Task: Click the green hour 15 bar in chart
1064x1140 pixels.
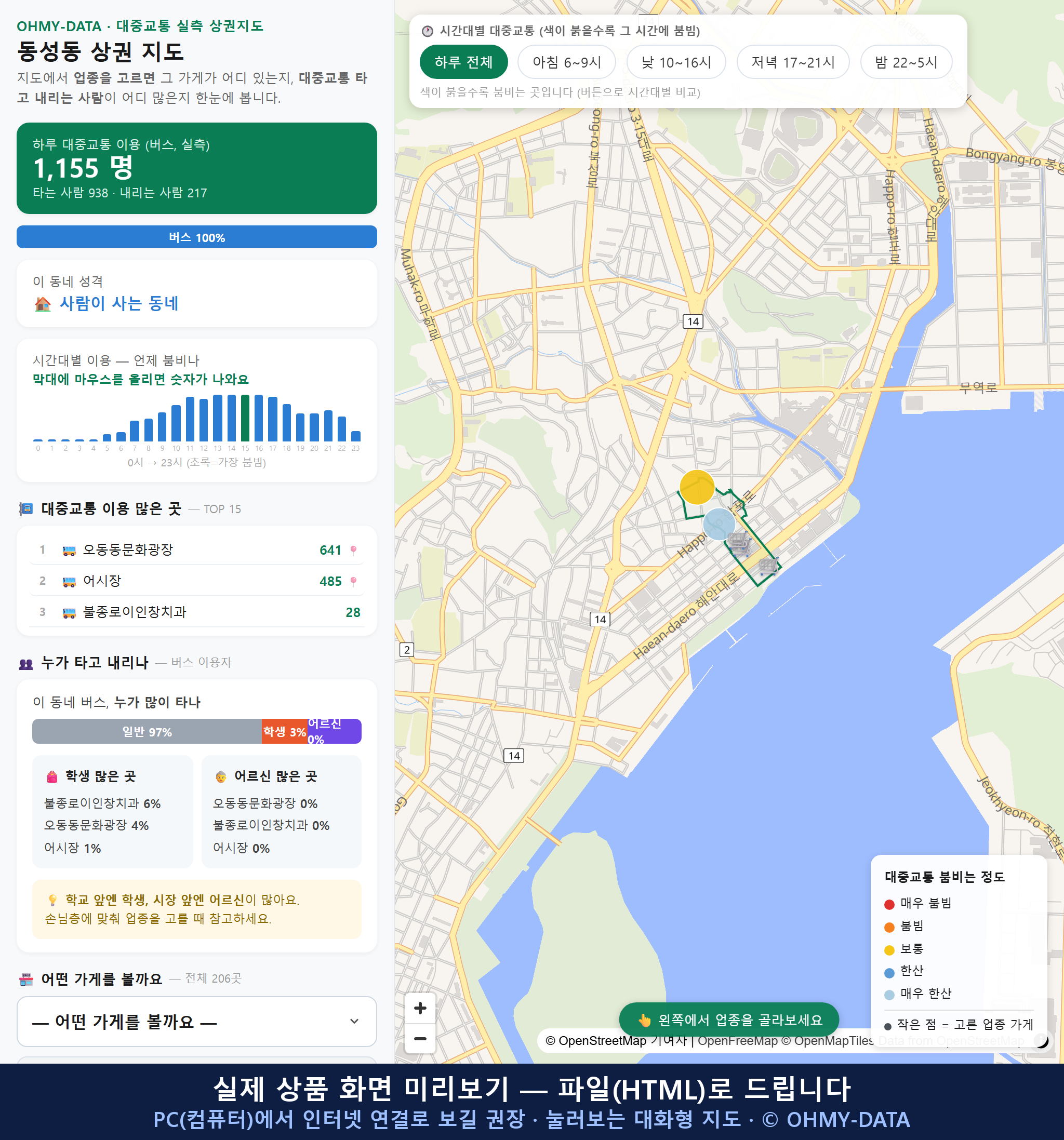Action: point(245,418)
